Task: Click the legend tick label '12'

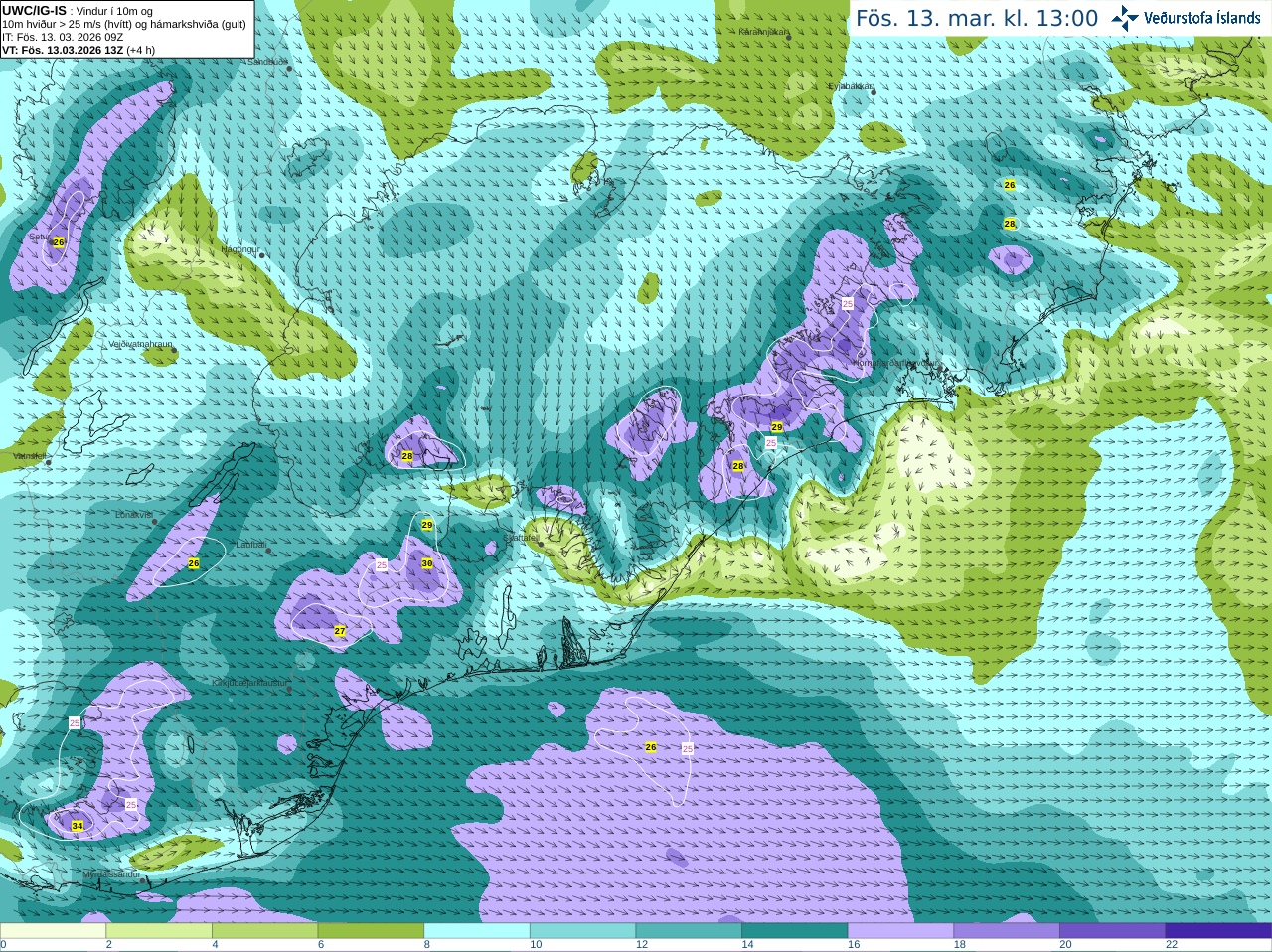Action: point(642,945)
